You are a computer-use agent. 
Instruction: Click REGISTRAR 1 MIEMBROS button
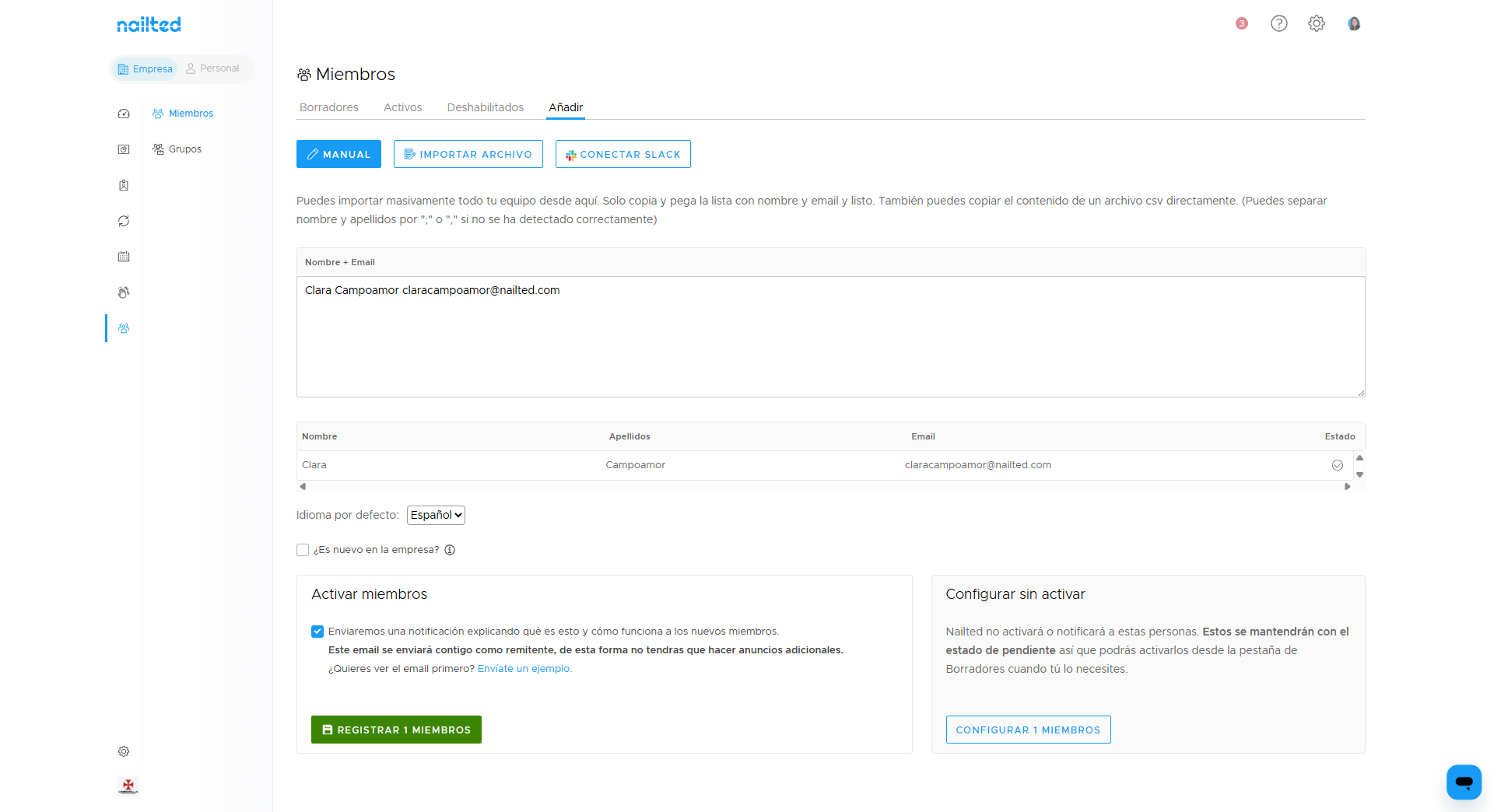point(396,730)
